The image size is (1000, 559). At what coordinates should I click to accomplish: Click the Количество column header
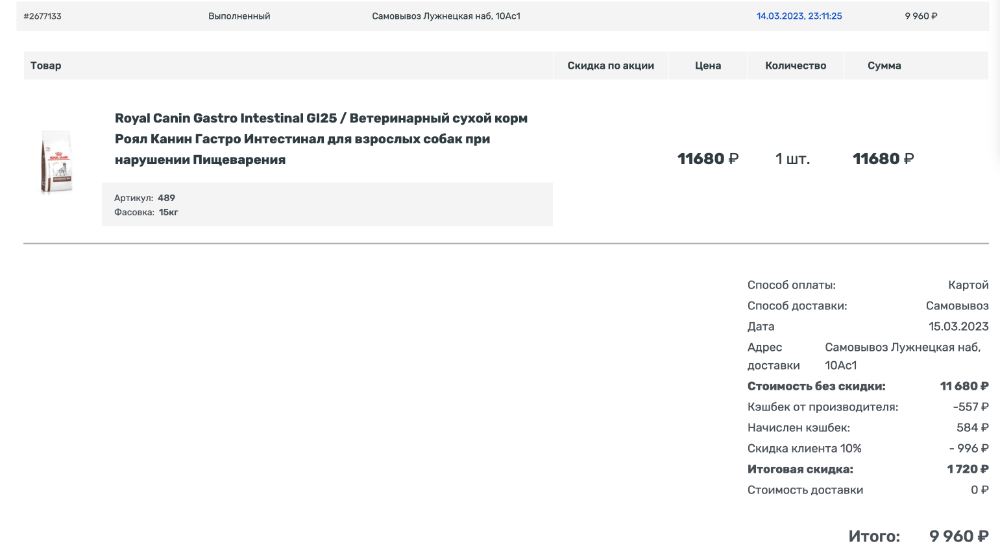795,66
